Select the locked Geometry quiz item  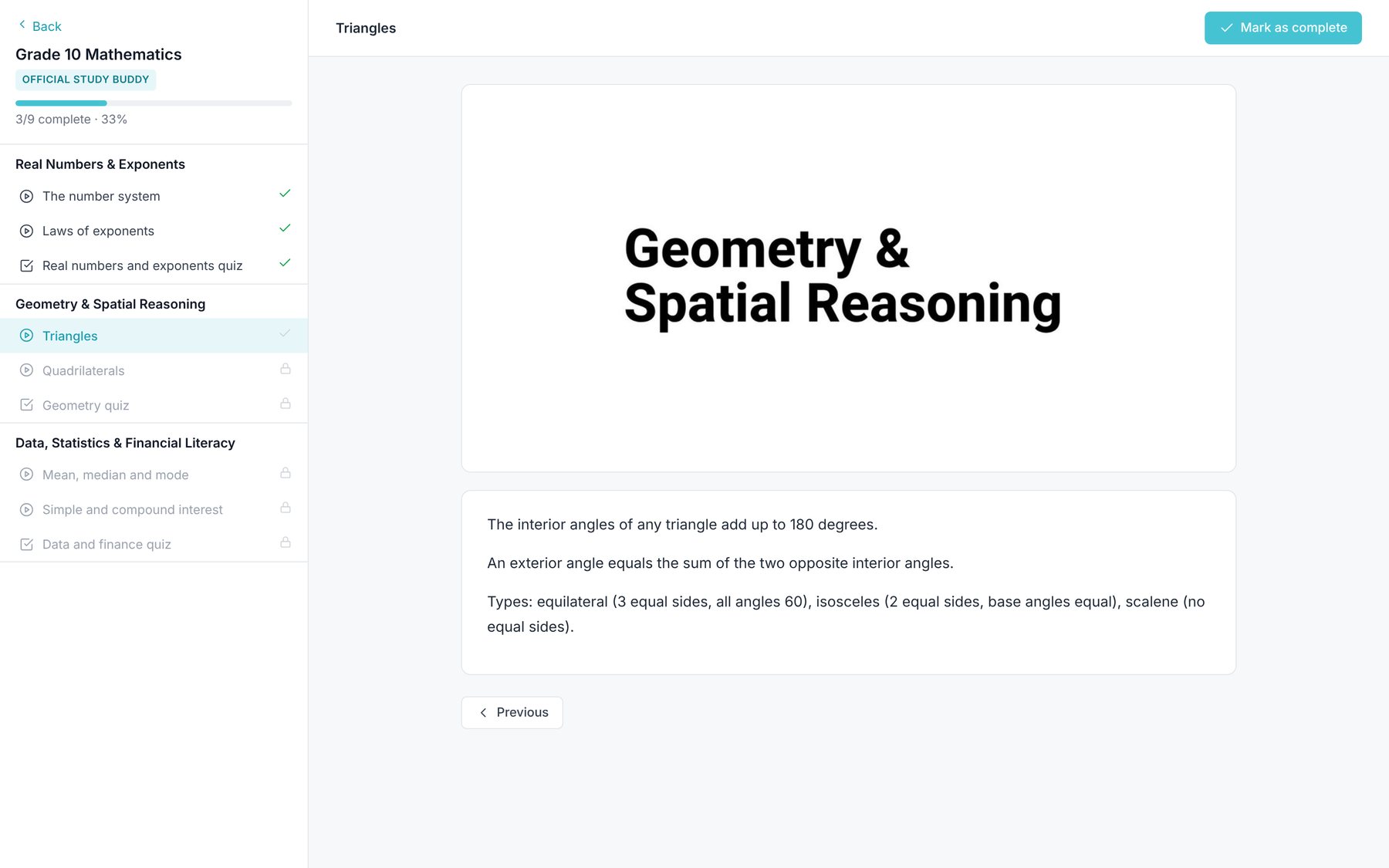point(154,405)
